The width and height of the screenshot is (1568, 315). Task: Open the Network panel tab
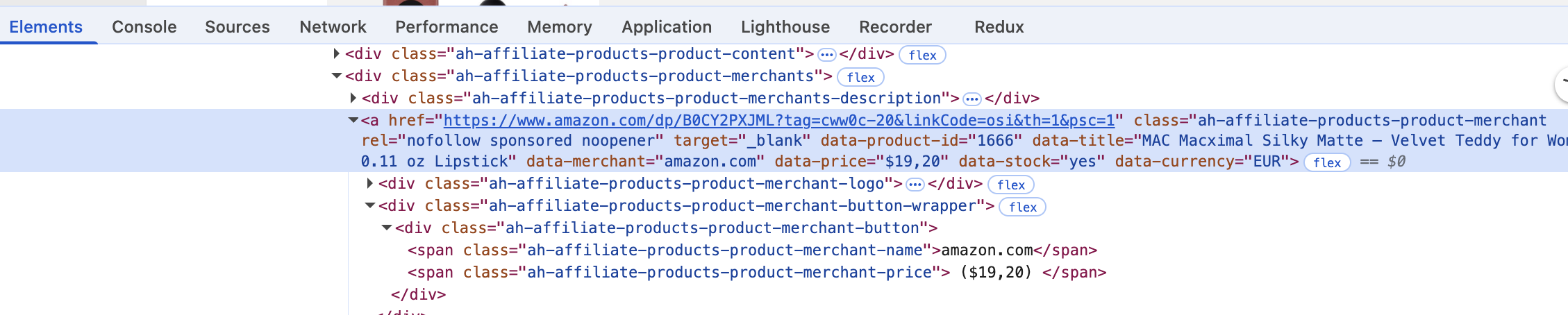coord(333,27)
